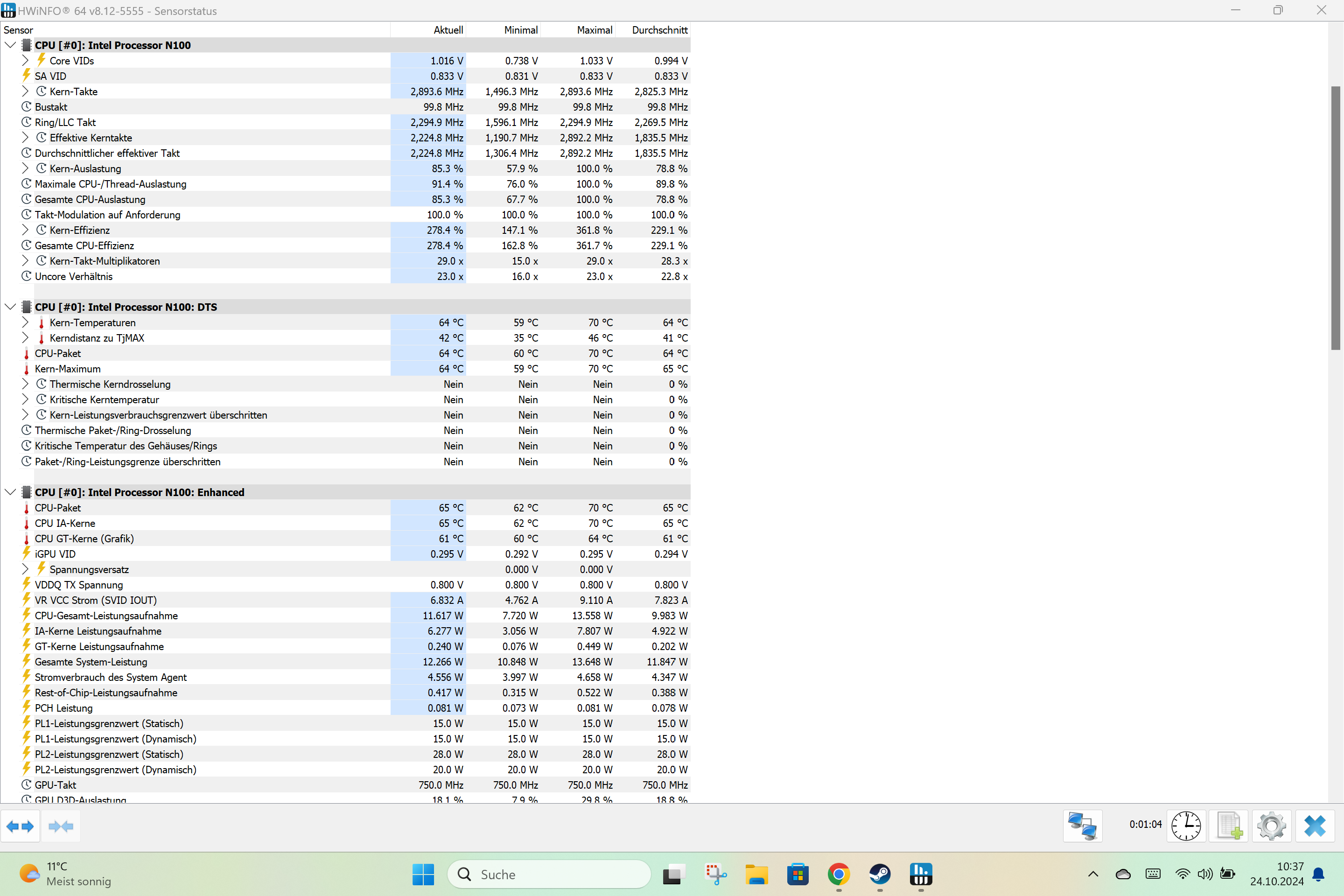
Task: Open the network remote monitoring icon
Action: coord(1082,826)
